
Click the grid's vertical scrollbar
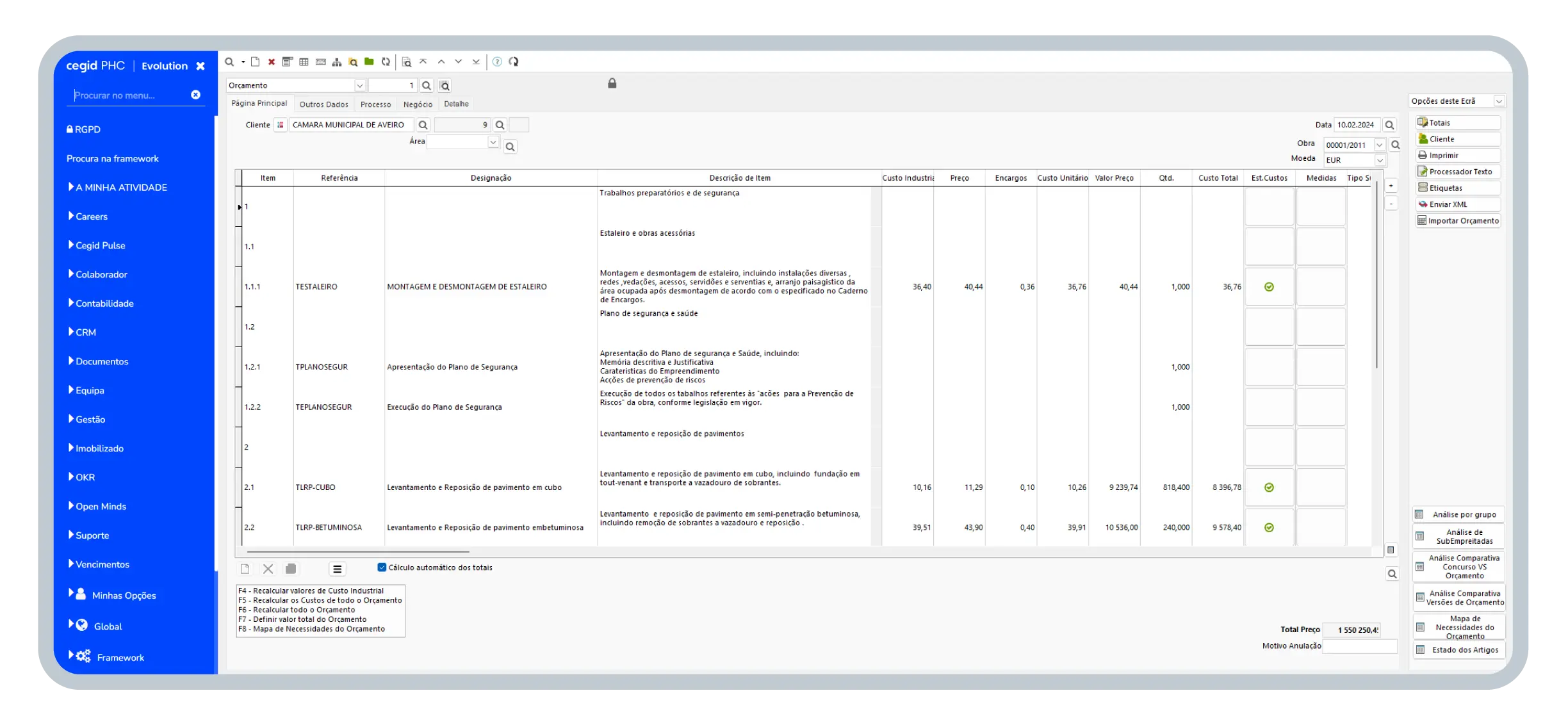(x=1376, y=275)
